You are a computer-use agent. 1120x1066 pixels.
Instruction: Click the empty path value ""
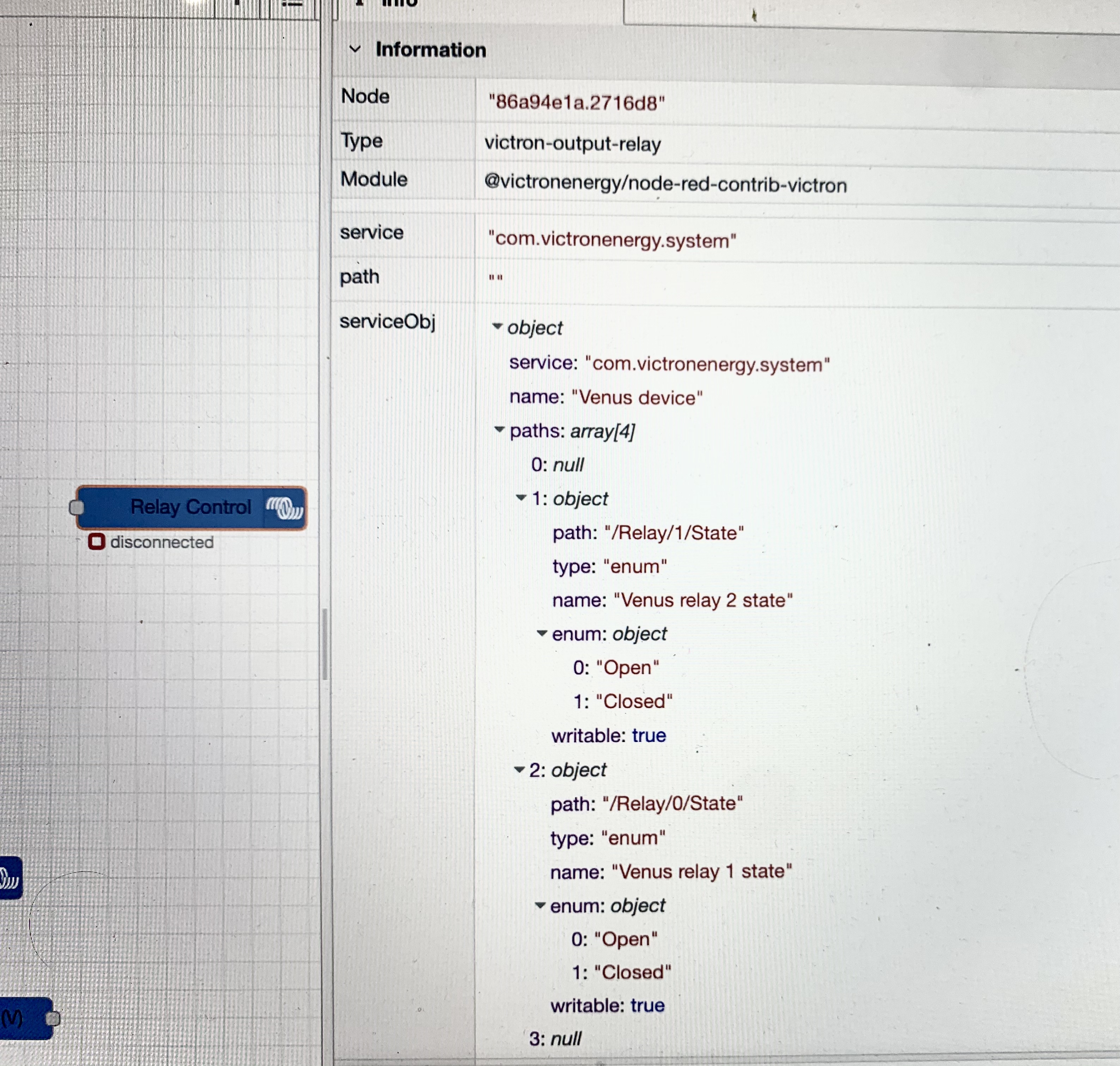[495, 278]
